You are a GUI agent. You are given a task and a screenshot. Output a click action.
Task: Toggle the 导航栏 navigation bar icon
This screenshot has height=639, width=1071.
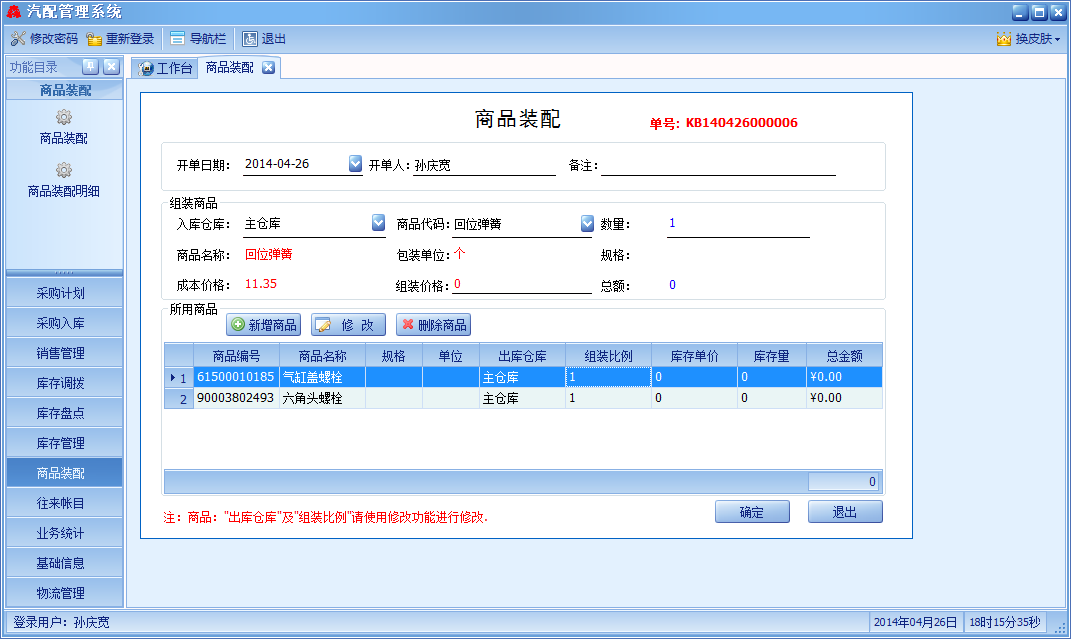(178, 39)
